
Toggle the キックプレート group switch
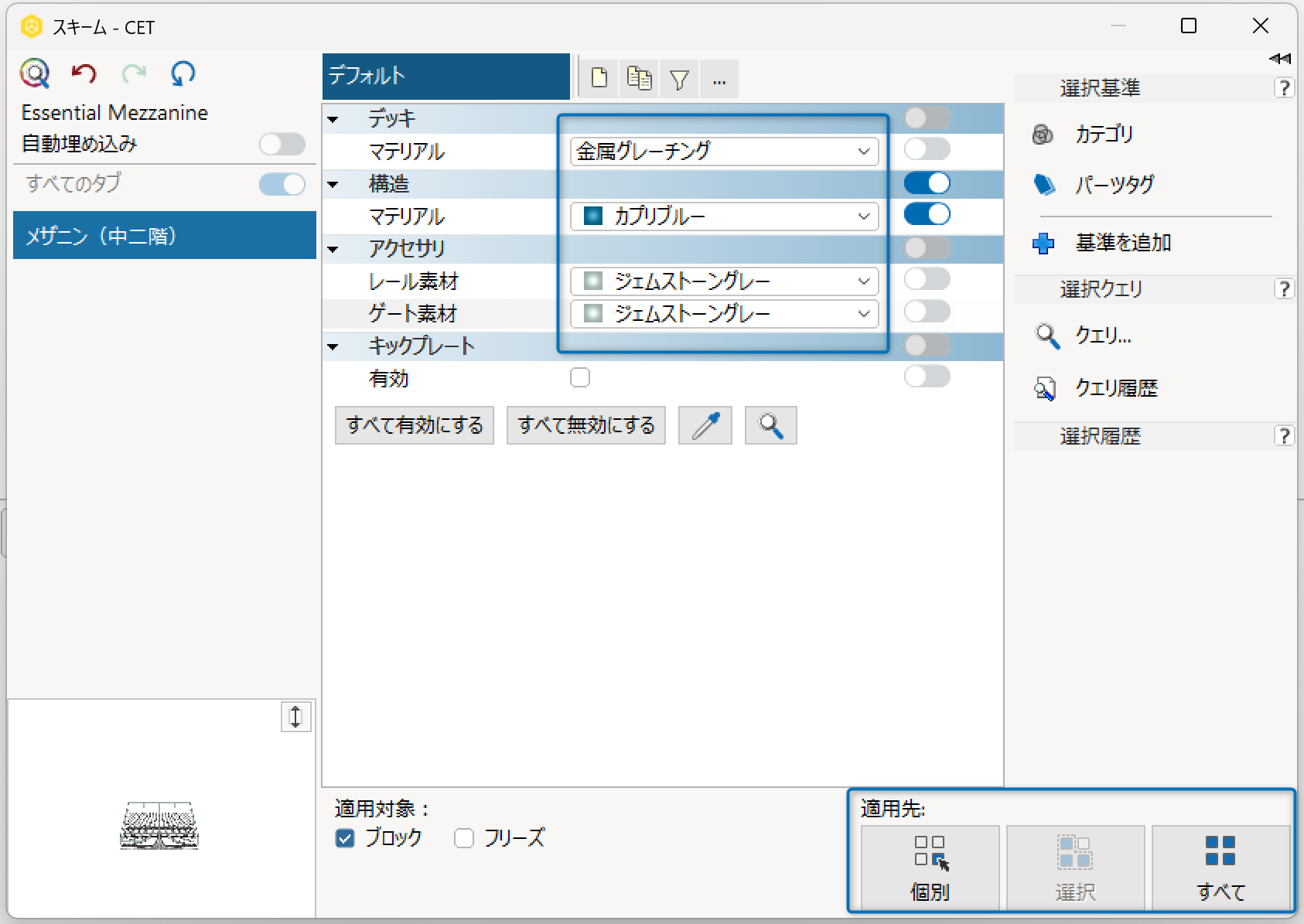(x=927, y=346)
